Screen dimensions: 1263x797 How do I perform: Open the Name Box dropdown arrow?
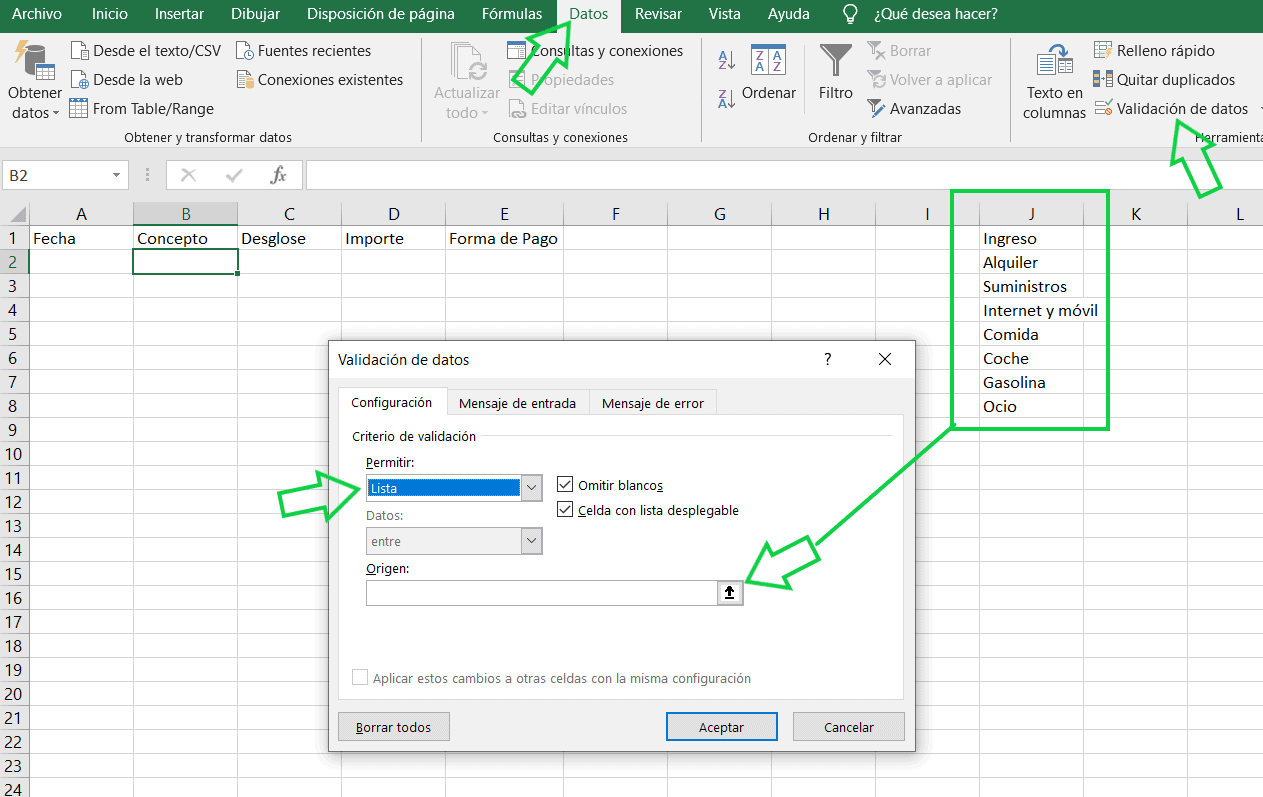117,175
